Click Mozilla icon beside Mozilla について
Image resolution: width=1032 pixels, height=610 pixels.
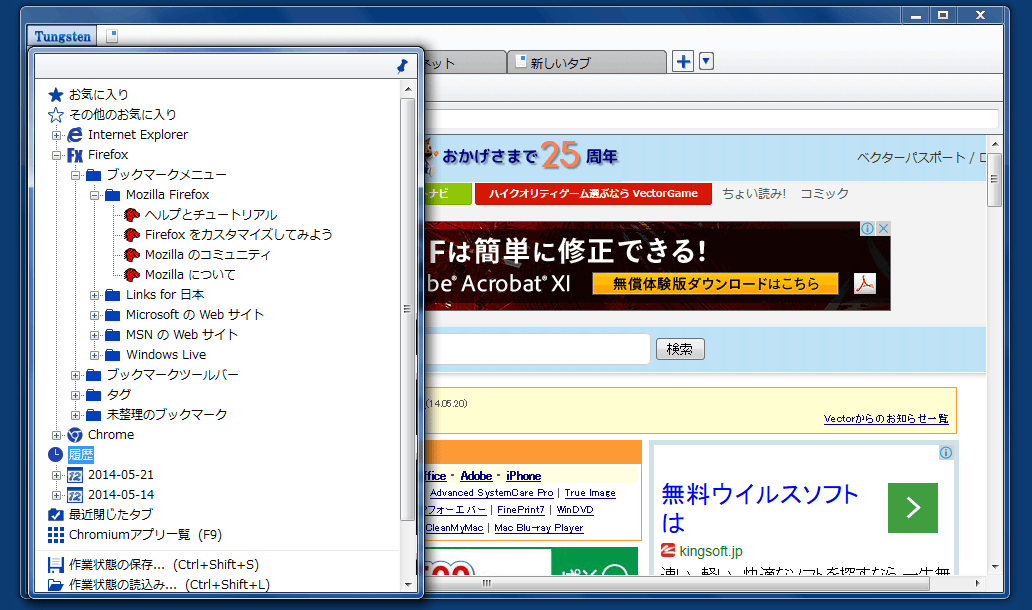tap(132, 275)
